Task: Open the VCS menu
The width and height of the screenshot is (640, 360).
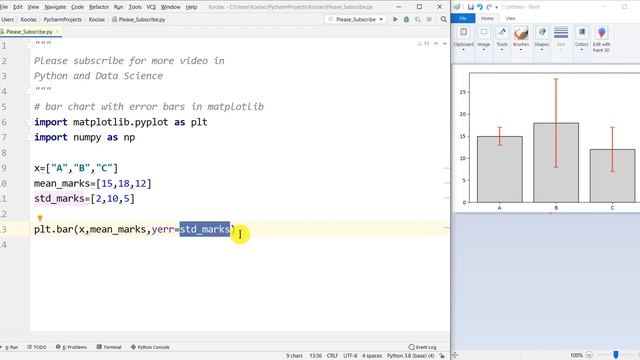Action: [151, 7]
